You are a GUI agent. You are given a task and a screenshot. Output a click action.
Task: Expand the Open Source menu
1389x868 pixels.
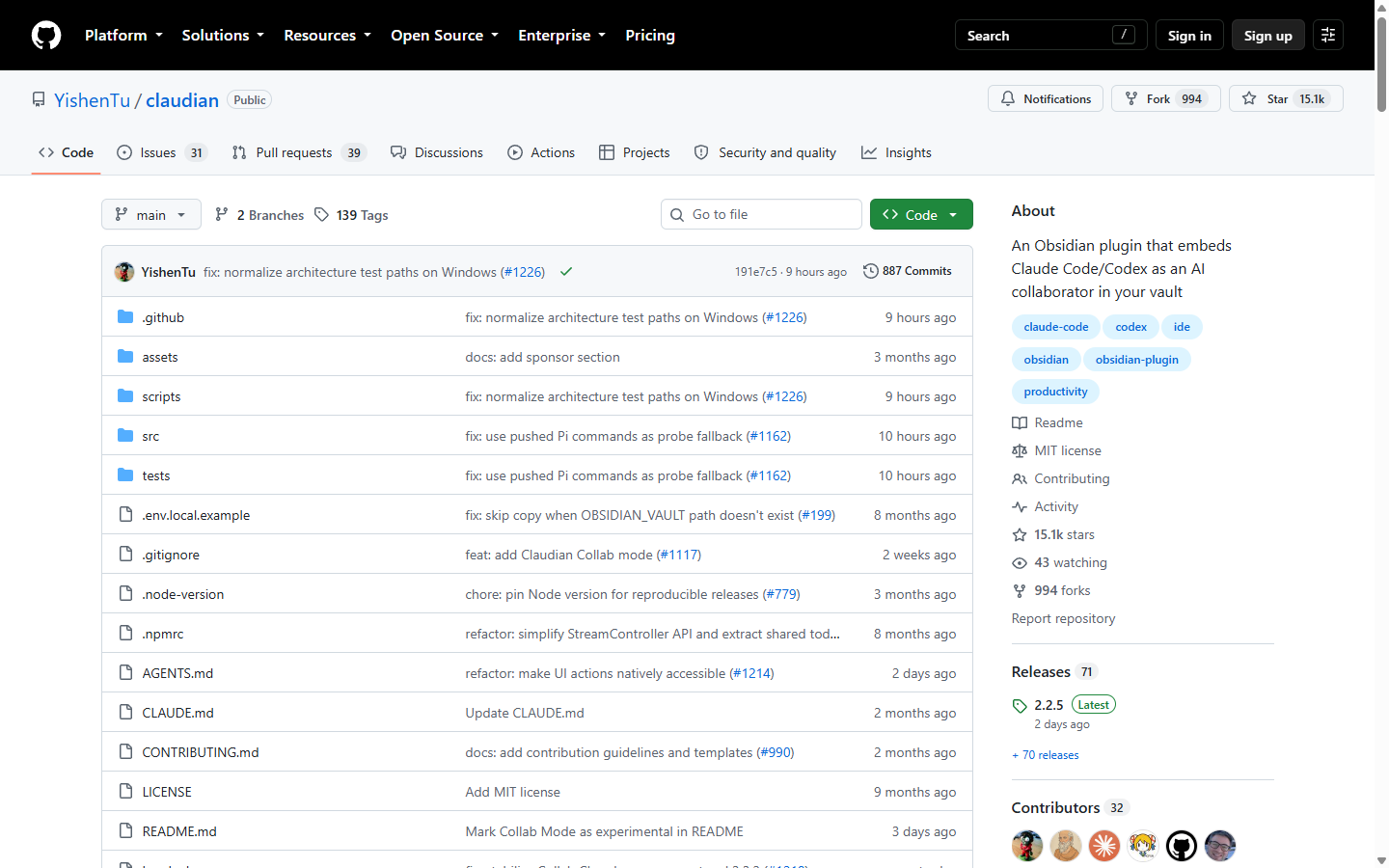click(445, 35)
